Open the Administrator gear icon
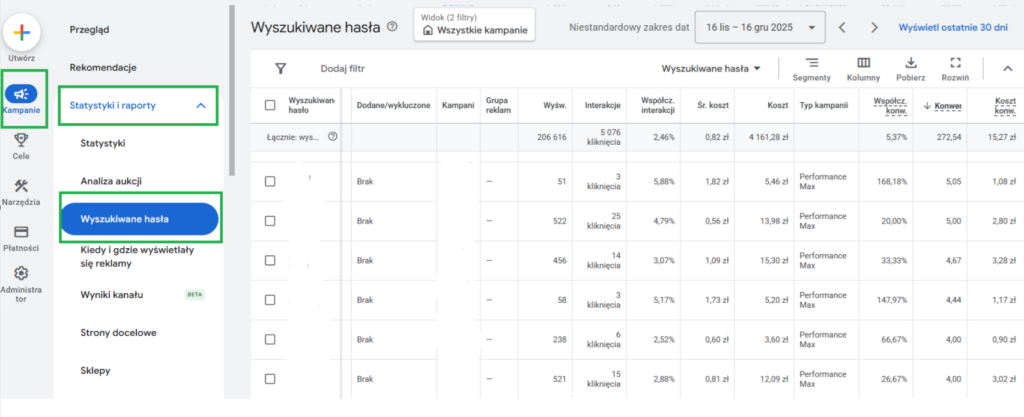The width and height of the screenshot is (1024, 417). click(x=21, y=273)
